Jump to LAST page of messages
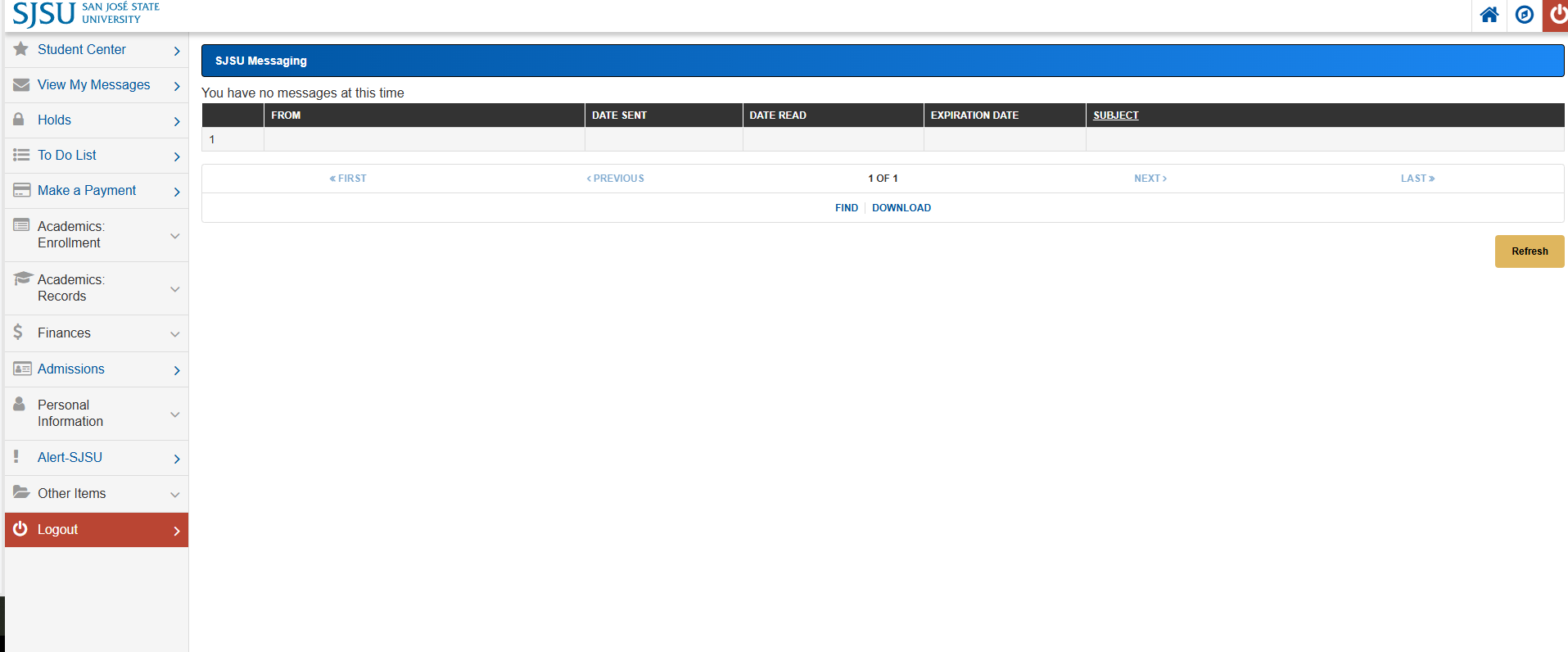The height and width of the screenshot is (652, 1568). pyautogui.click(x=1417, y=179)
